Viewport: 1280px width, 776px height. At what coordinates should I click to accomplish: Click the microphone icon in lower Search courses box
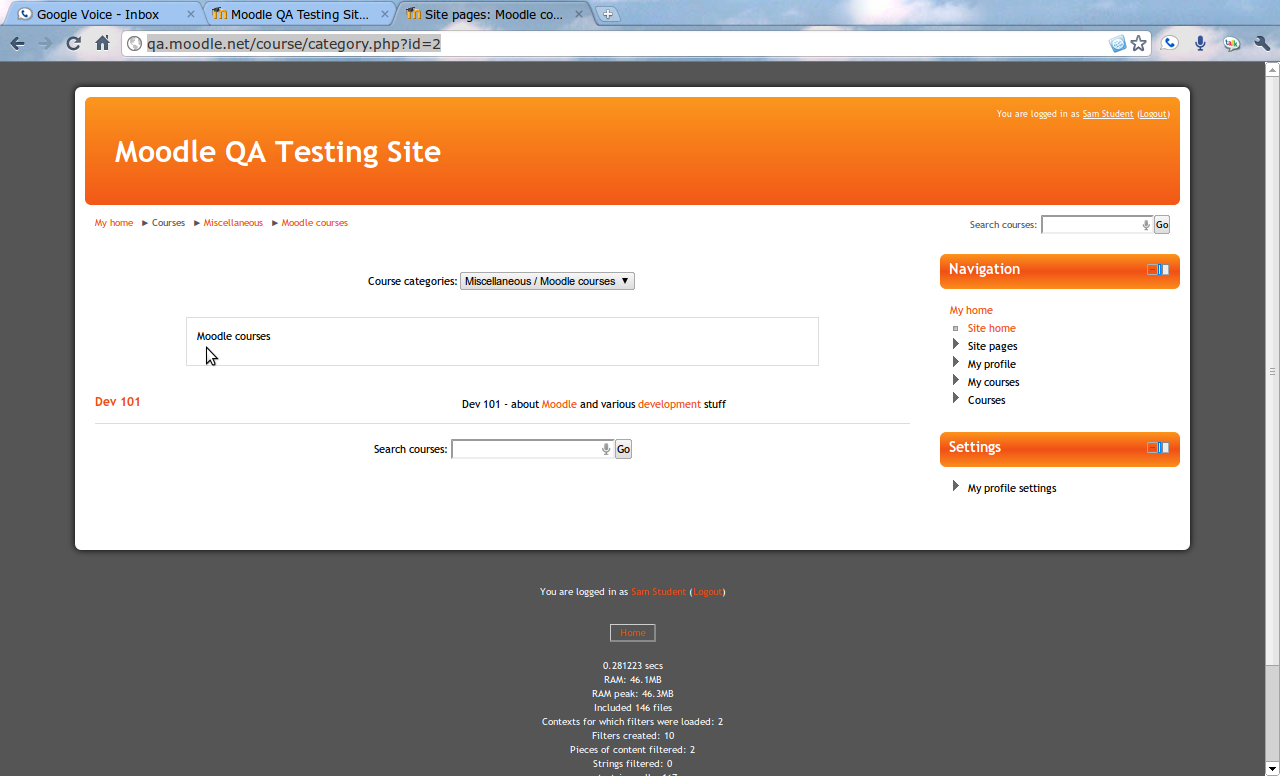pos(606,450)
